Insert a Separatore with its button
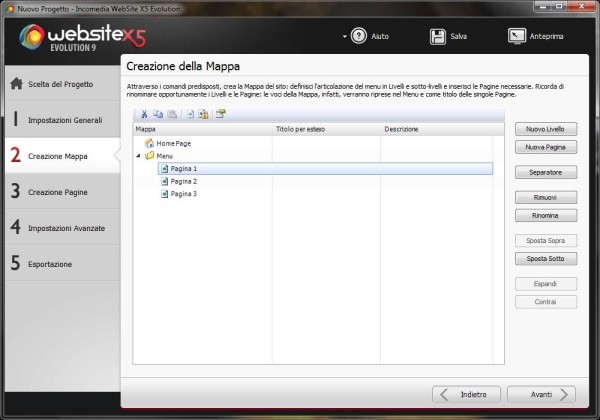 [546, 173]
